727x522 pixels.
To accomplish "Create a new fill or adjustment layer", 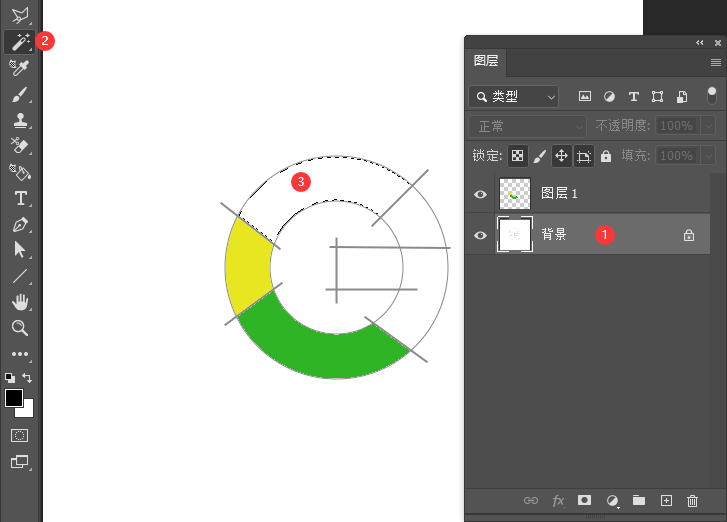I will 612,501.
